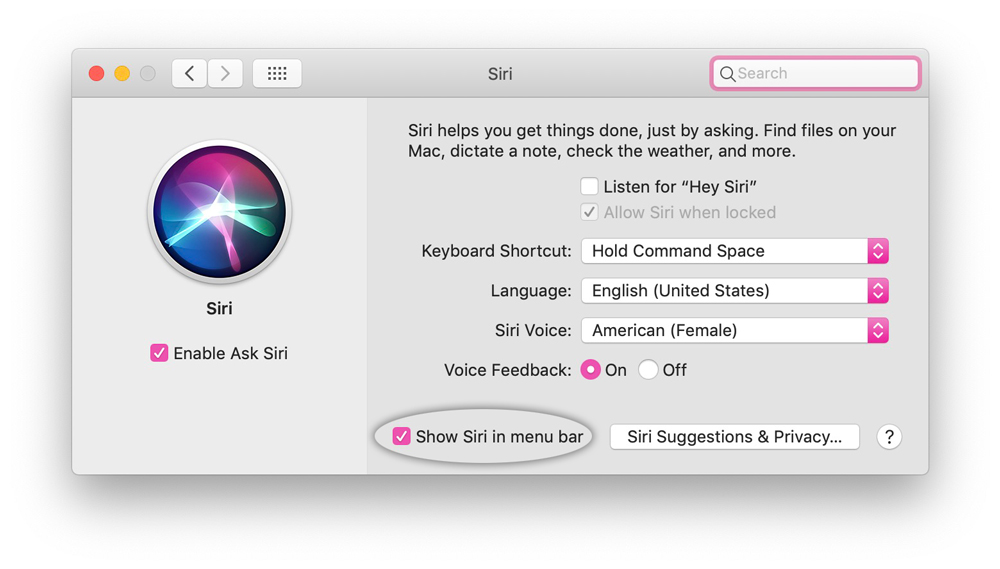
Task: Open Siri Suggestions & Privacy settings
Action: click(x=735, y=437)
